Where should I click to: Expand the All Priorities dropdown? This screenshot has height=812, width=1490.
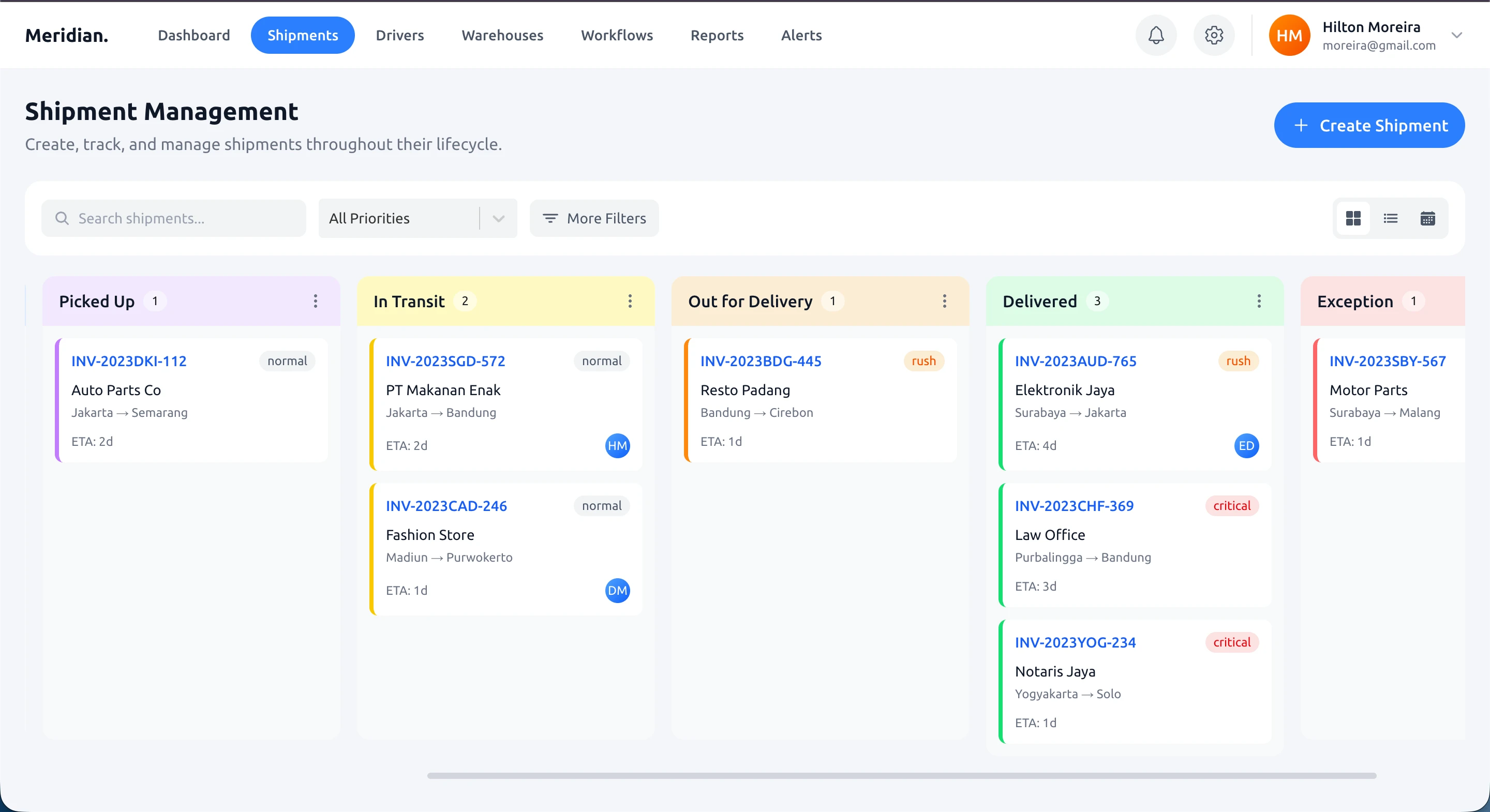tap(417, 218)
